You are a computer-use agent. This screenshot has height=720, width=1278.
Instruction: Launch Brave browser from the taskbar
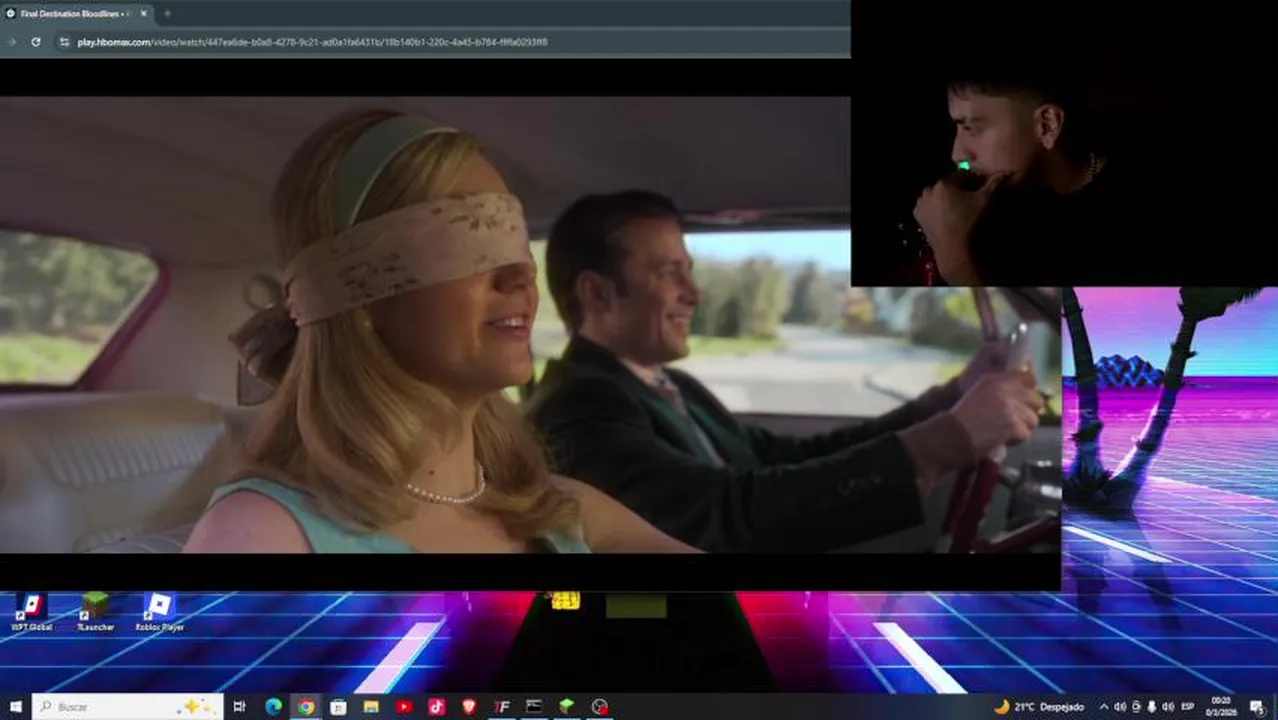click(469, 706)
